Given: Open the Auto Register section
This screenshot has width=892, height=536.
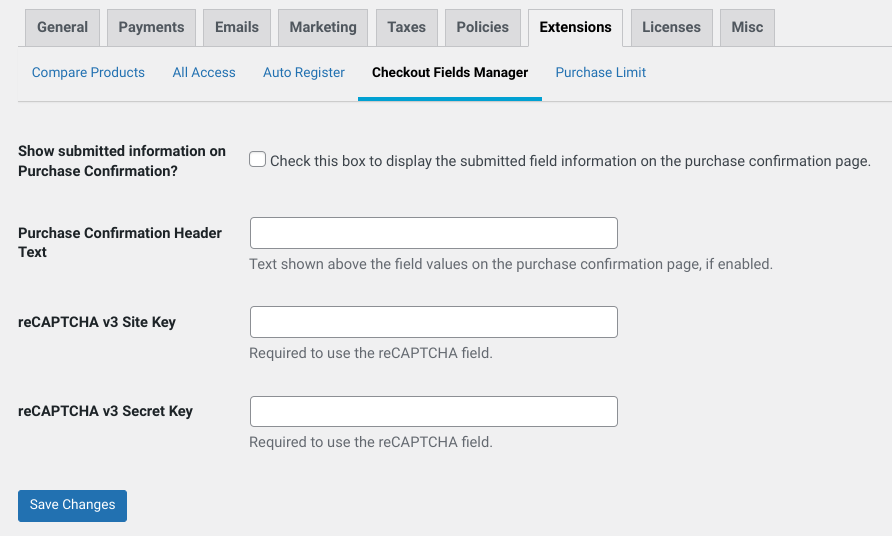Looking at the screenshot, I should [x=304, y=72].
